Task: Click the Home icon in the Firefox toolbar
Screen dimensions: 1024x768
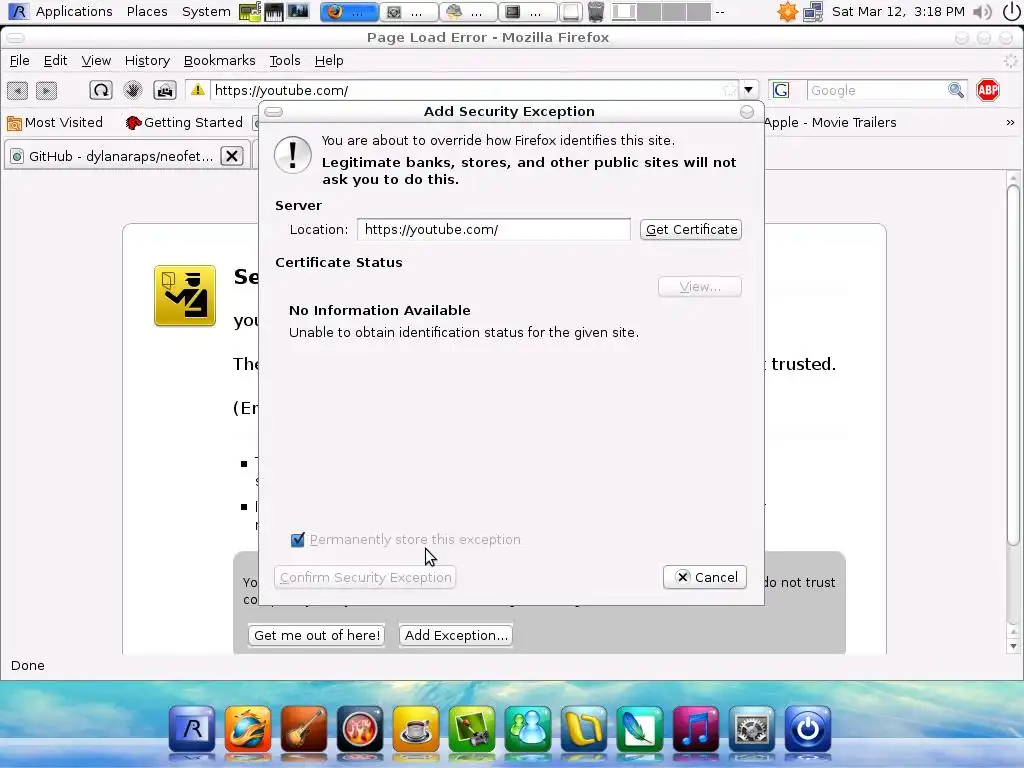Action: click(165, 90)
